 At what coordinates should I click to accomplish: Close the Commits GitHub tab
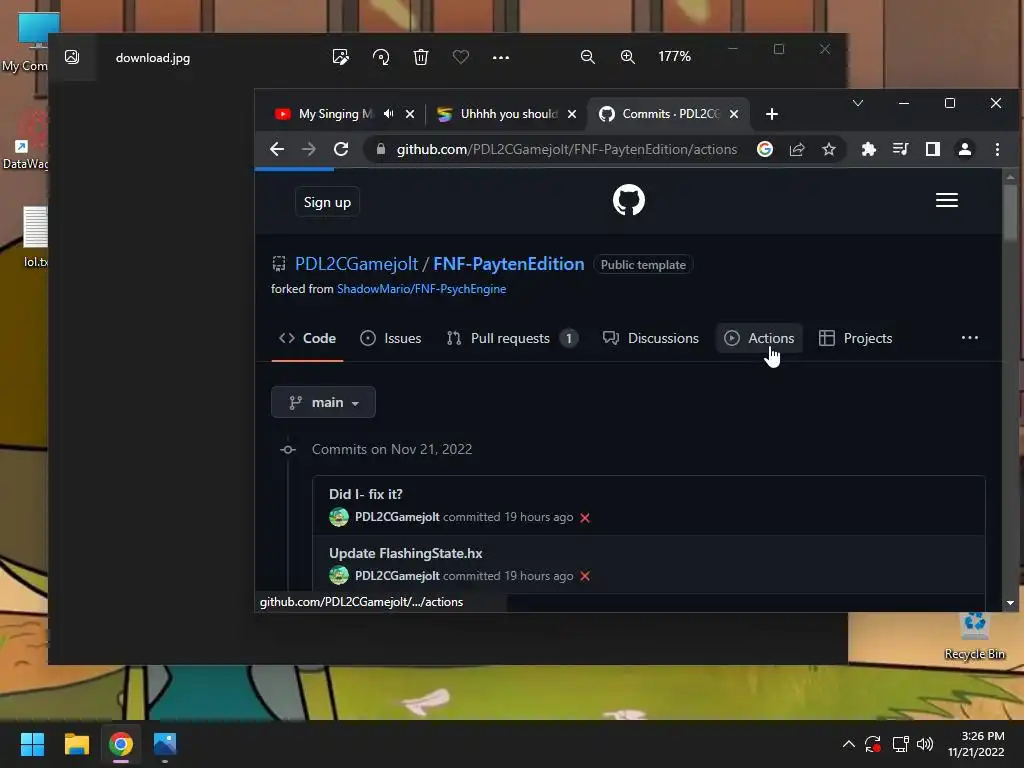(734, 114)
